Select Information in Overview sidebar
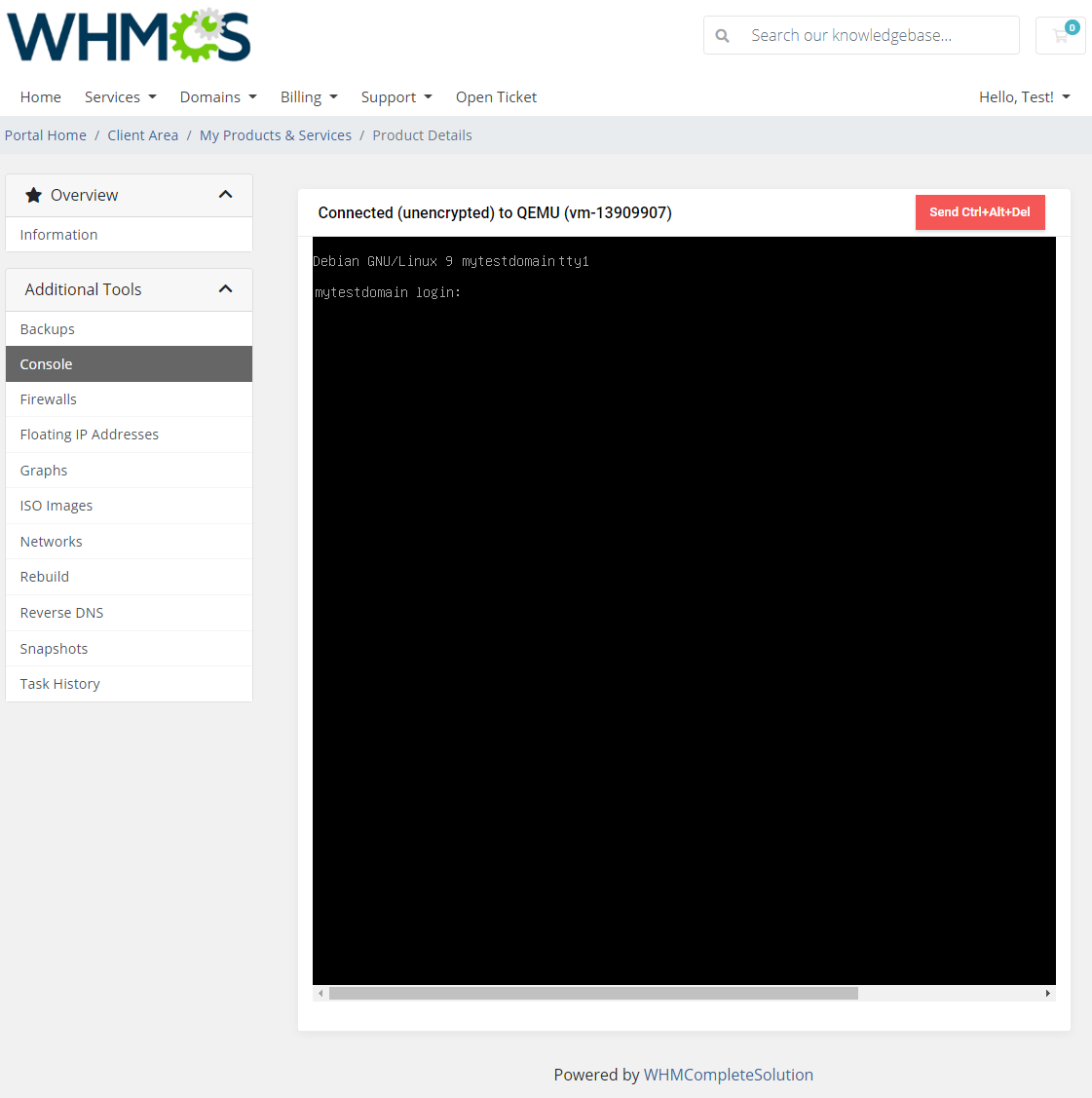 (x=129, y=235)
